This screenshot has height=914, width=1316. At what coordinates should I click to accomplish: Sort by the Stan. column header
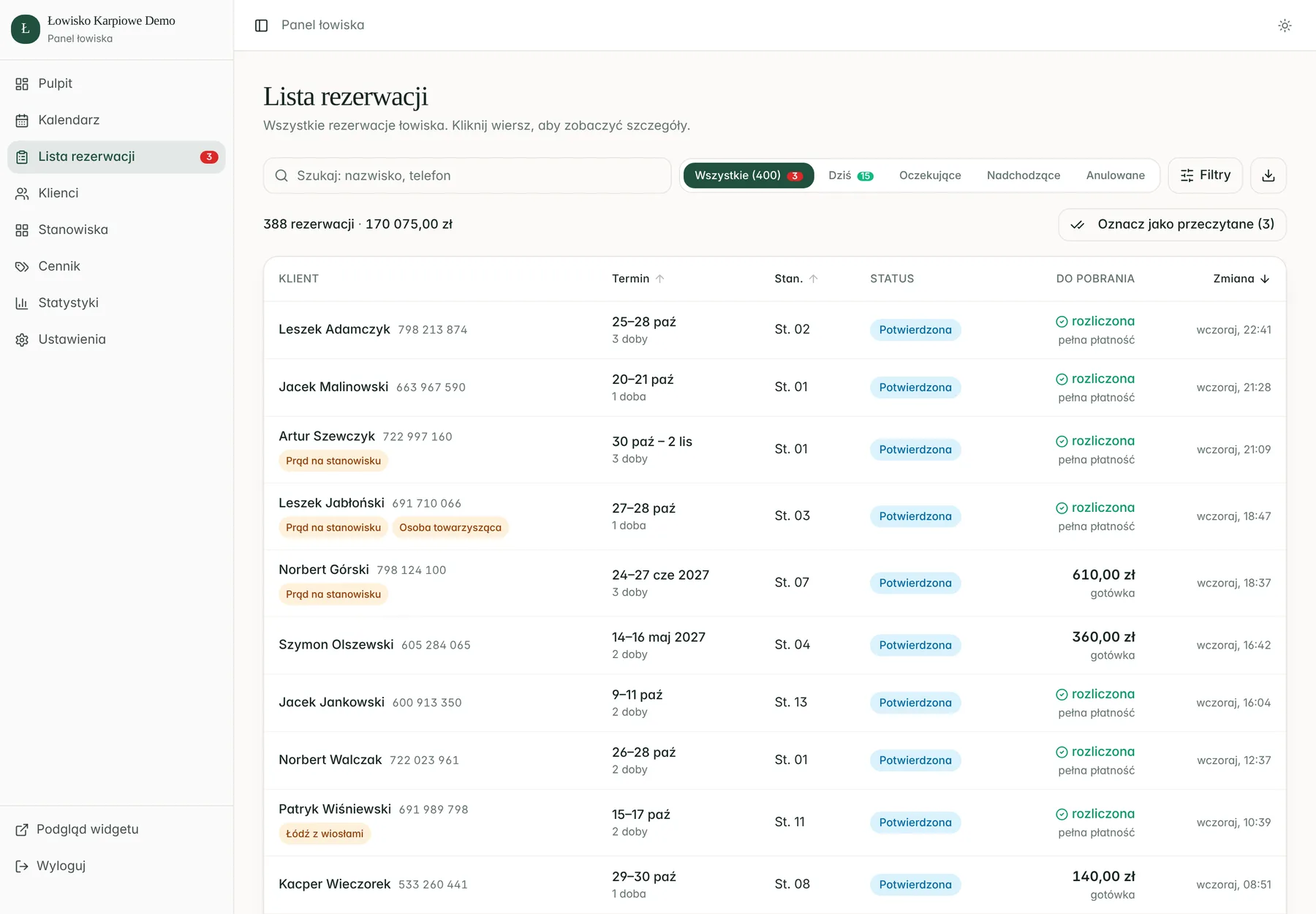pyautogui.click(x=795, y=279)
